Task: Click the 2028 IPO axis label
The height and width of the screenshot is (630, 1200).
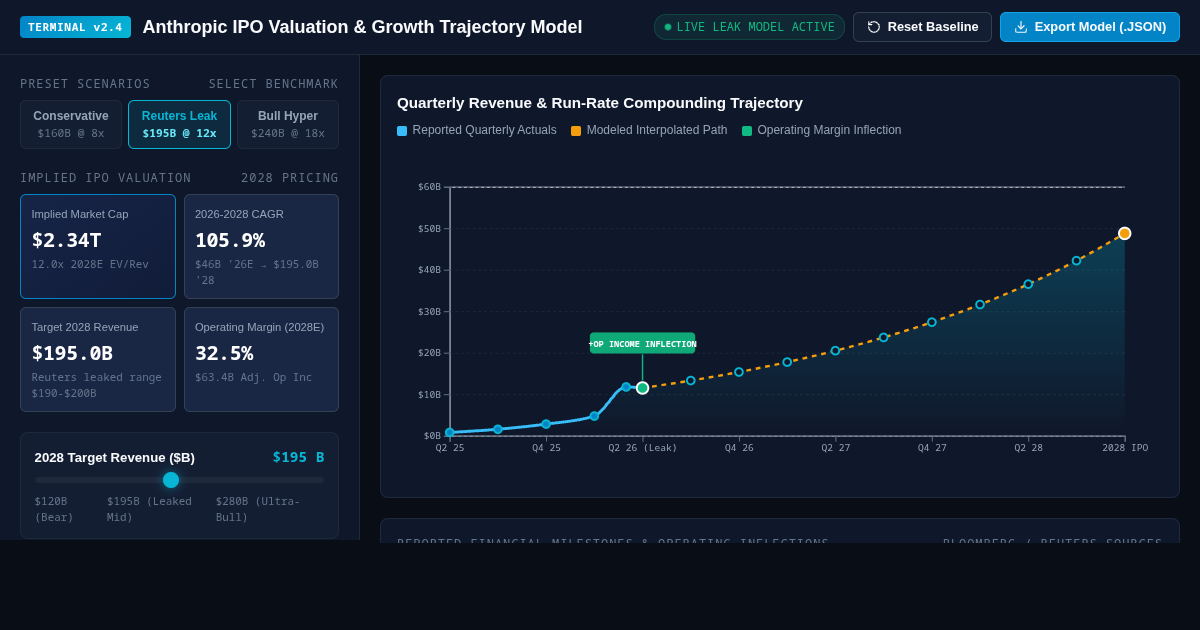Action: click(1125, 448)
